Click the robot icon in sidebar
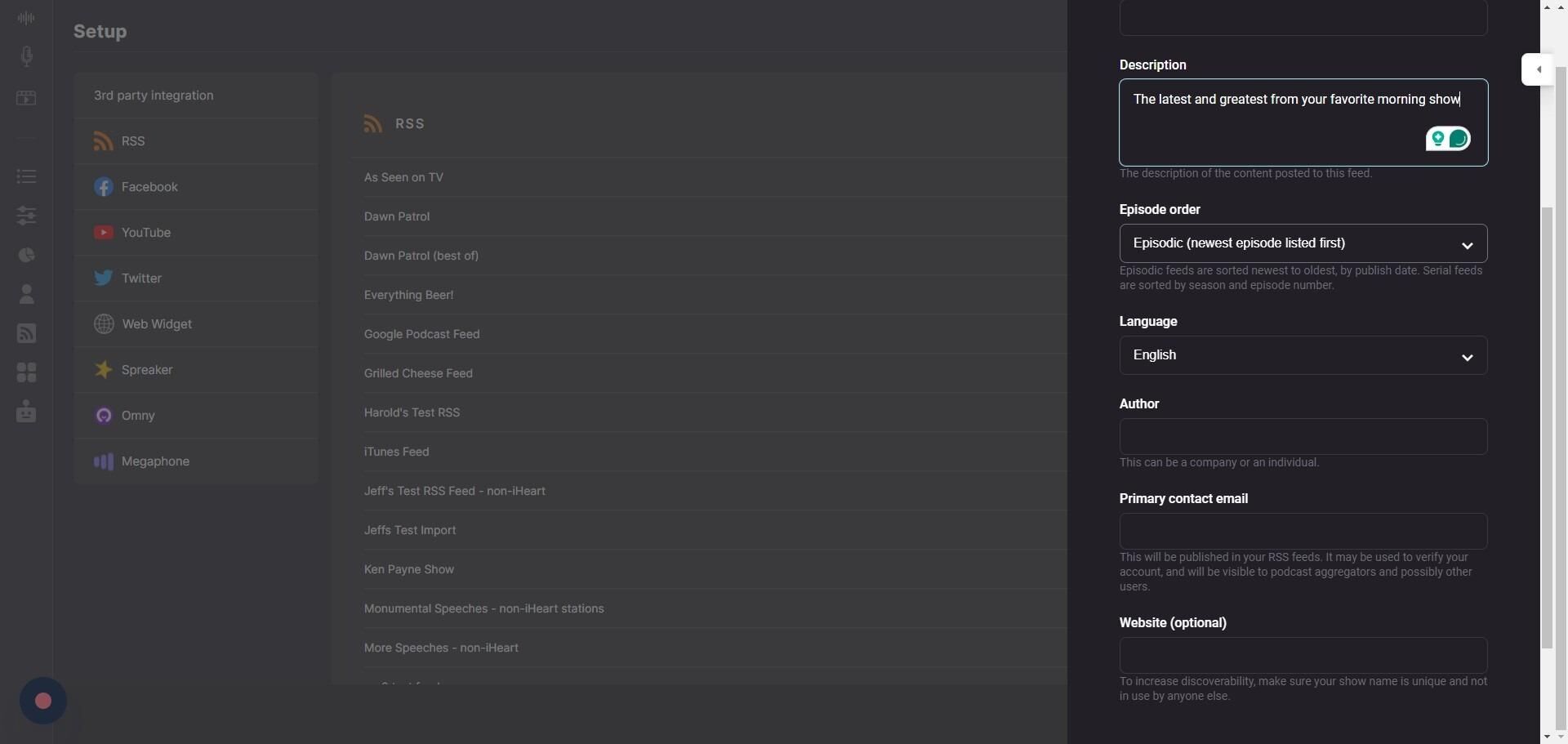This screenshot has width=1568, height=744. tap(26, 411)
